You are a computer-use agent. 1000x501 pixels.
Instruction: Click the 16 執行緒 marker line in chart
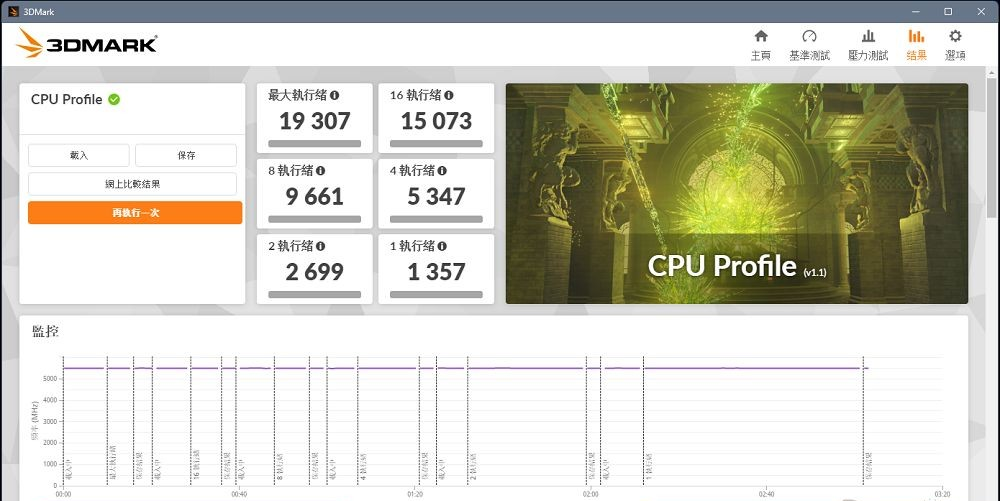(191, 421)
